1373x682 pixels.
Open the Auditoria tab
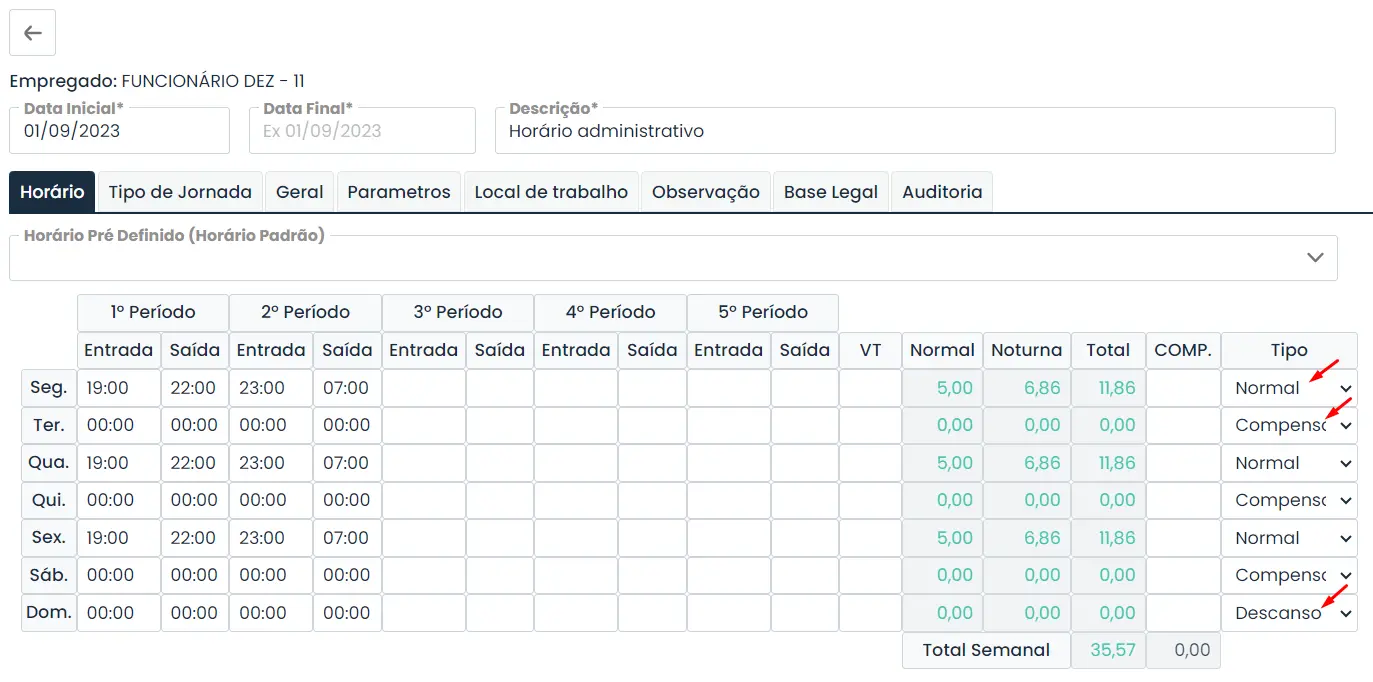click(942, 192)
